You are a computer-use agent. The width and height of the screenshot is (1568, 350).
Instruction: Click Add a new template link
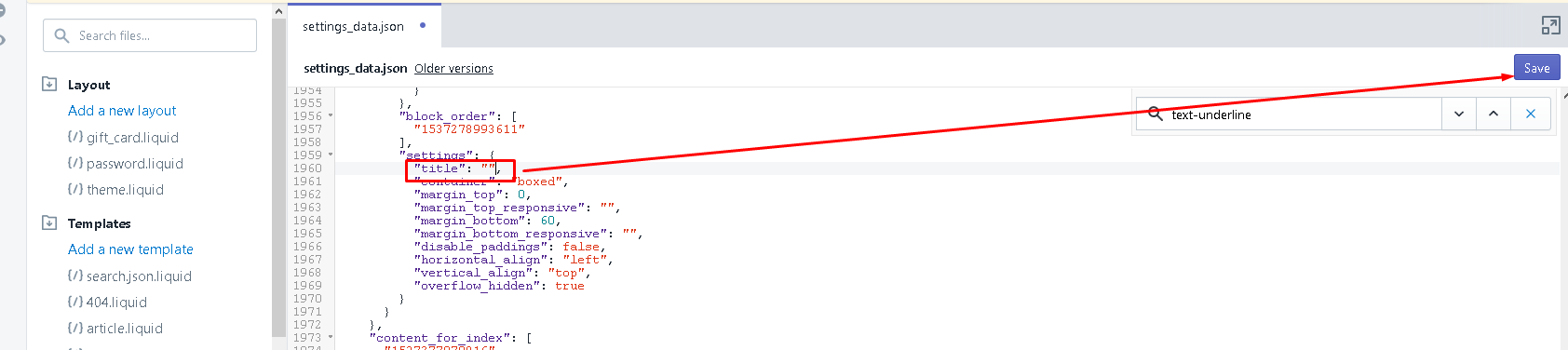click(x=130, y=249)
